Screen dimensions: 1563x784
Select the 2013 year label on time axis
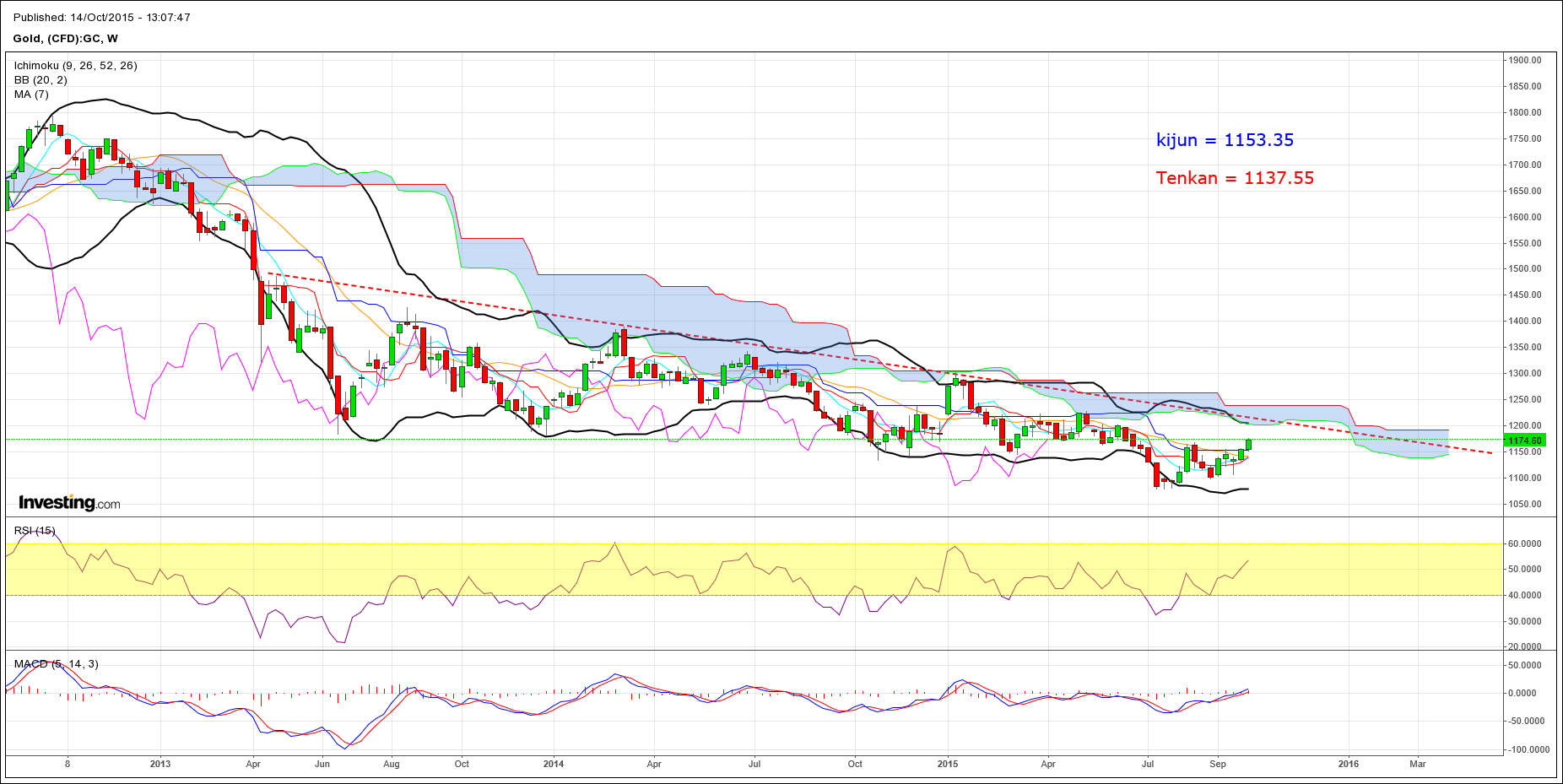160,764
